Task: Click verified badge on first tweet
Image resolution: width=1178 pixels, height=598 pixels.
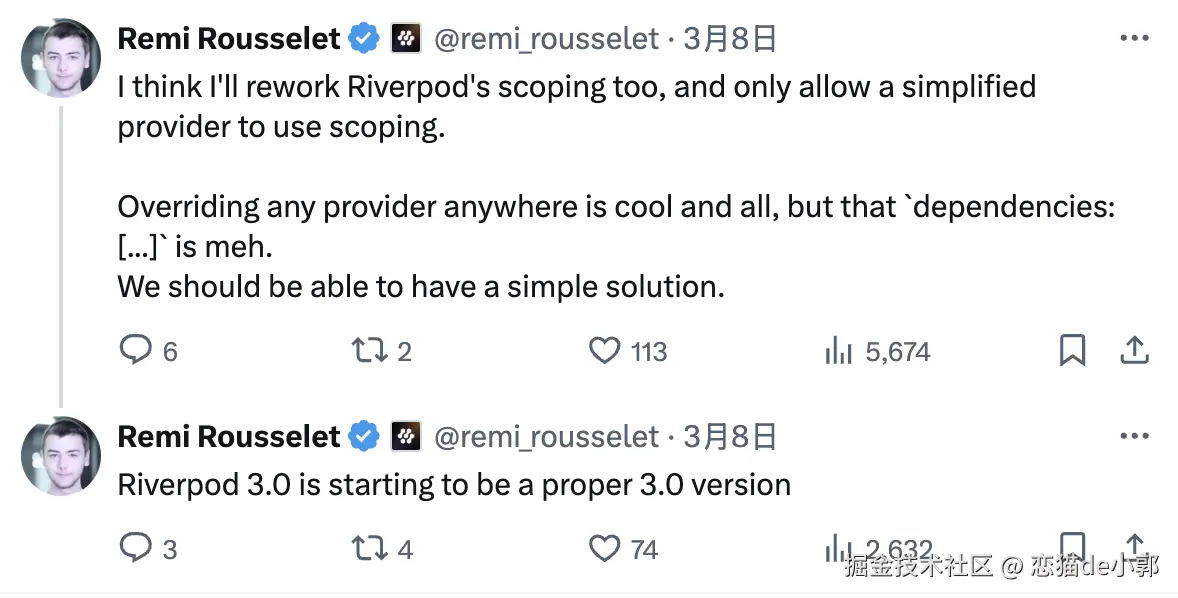Action: (363, 39)
